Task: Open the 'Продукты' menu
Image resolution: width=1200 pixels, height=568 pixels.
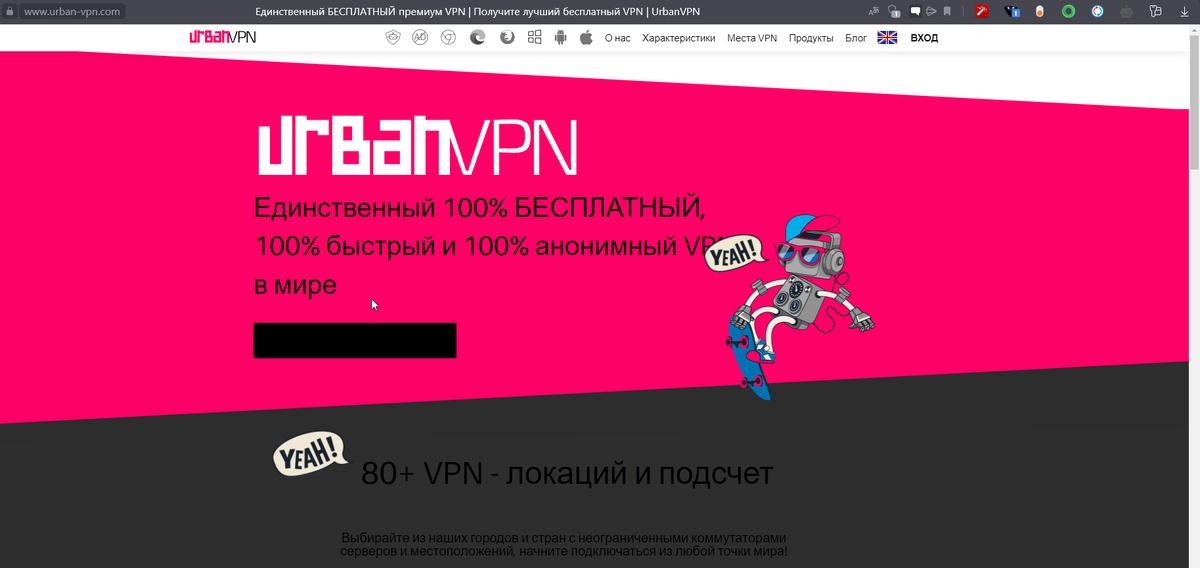Action: point(811,38)
